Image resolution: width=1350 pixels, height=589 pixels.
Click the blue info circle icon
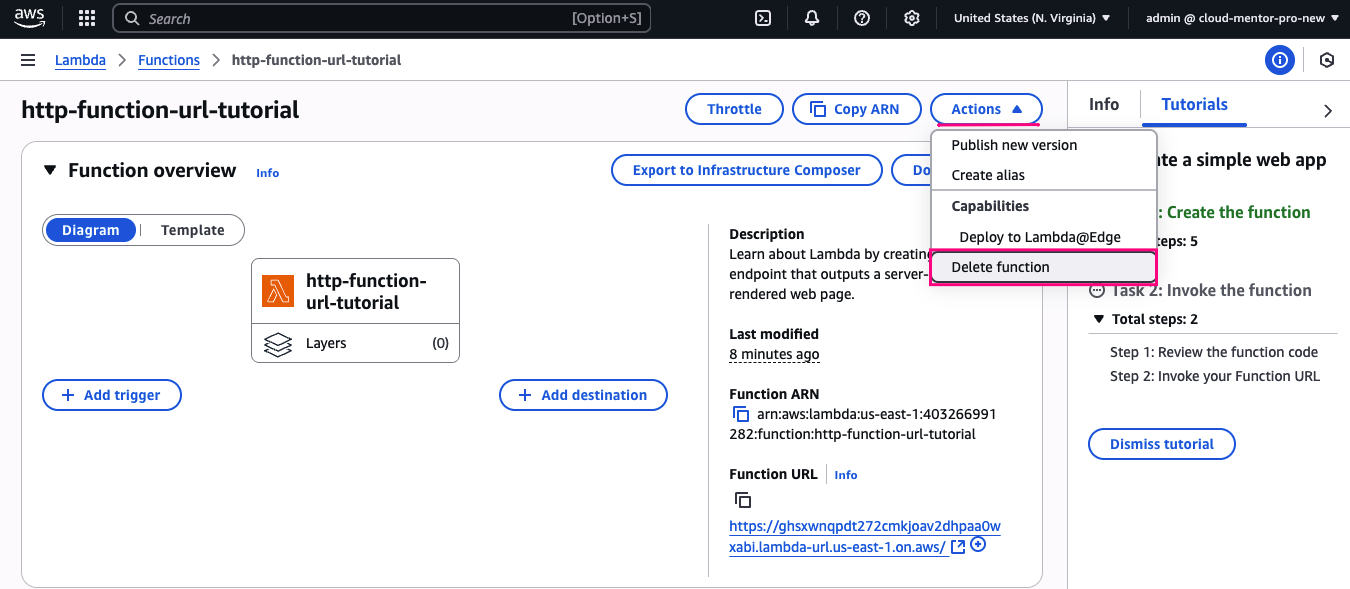click(x=1279, y=60)
